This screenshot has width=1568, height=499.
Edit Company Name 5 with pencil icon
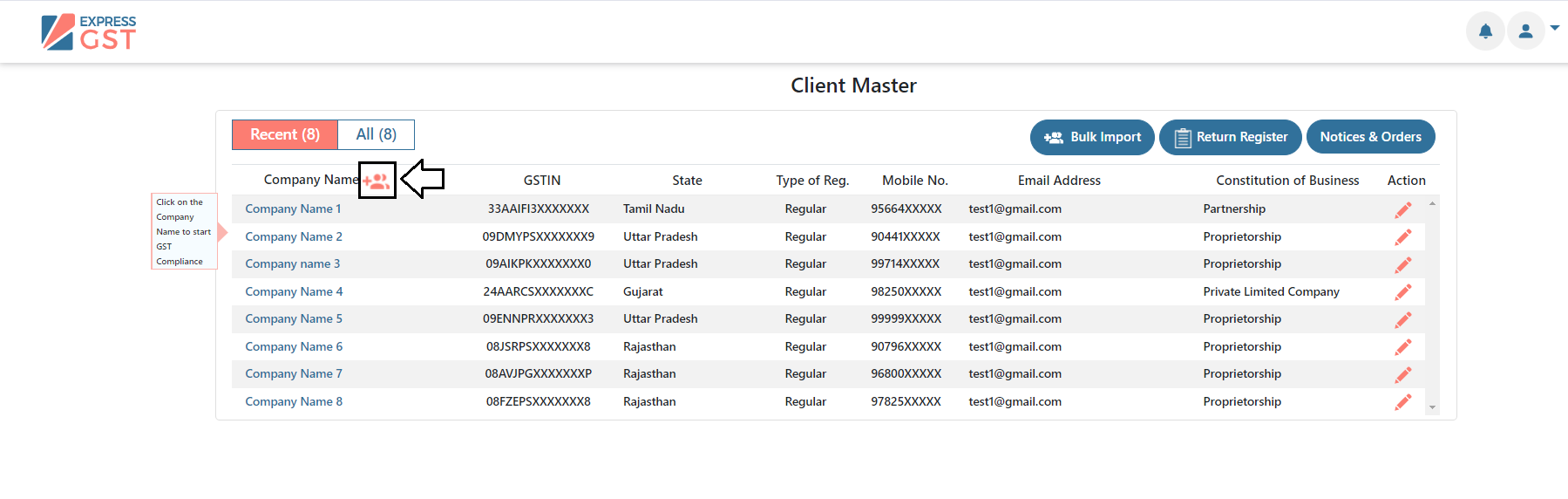pos(1403,319)
